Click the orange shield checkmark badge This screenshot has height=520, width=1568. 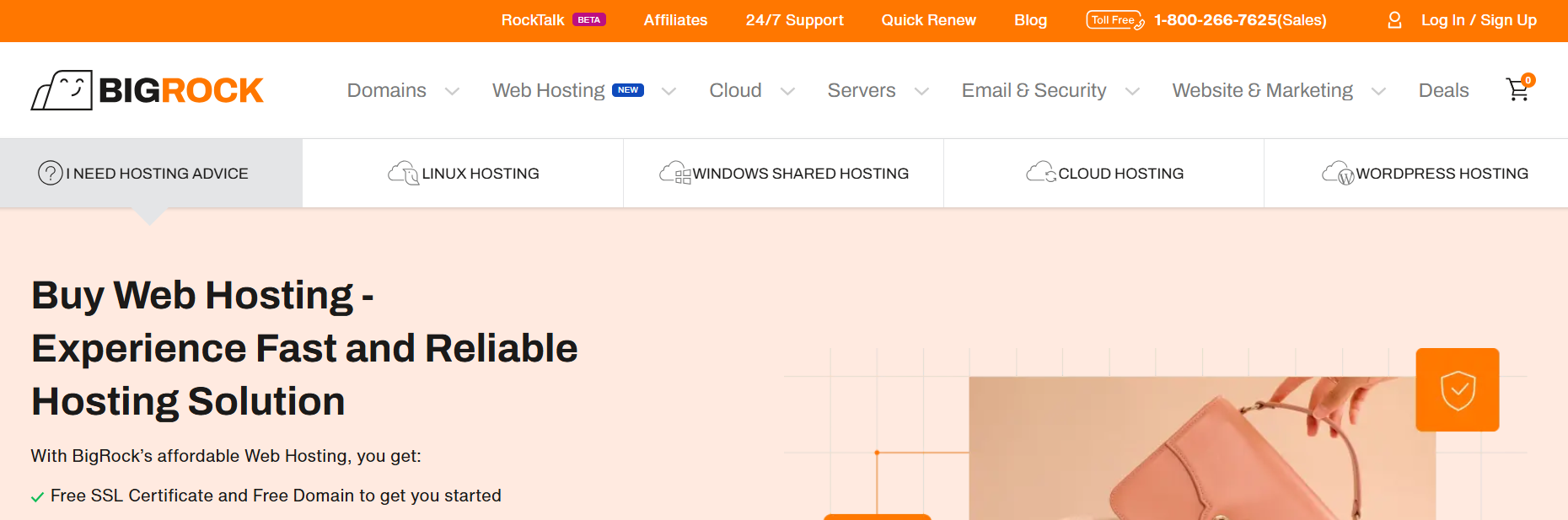[1458, 389]
